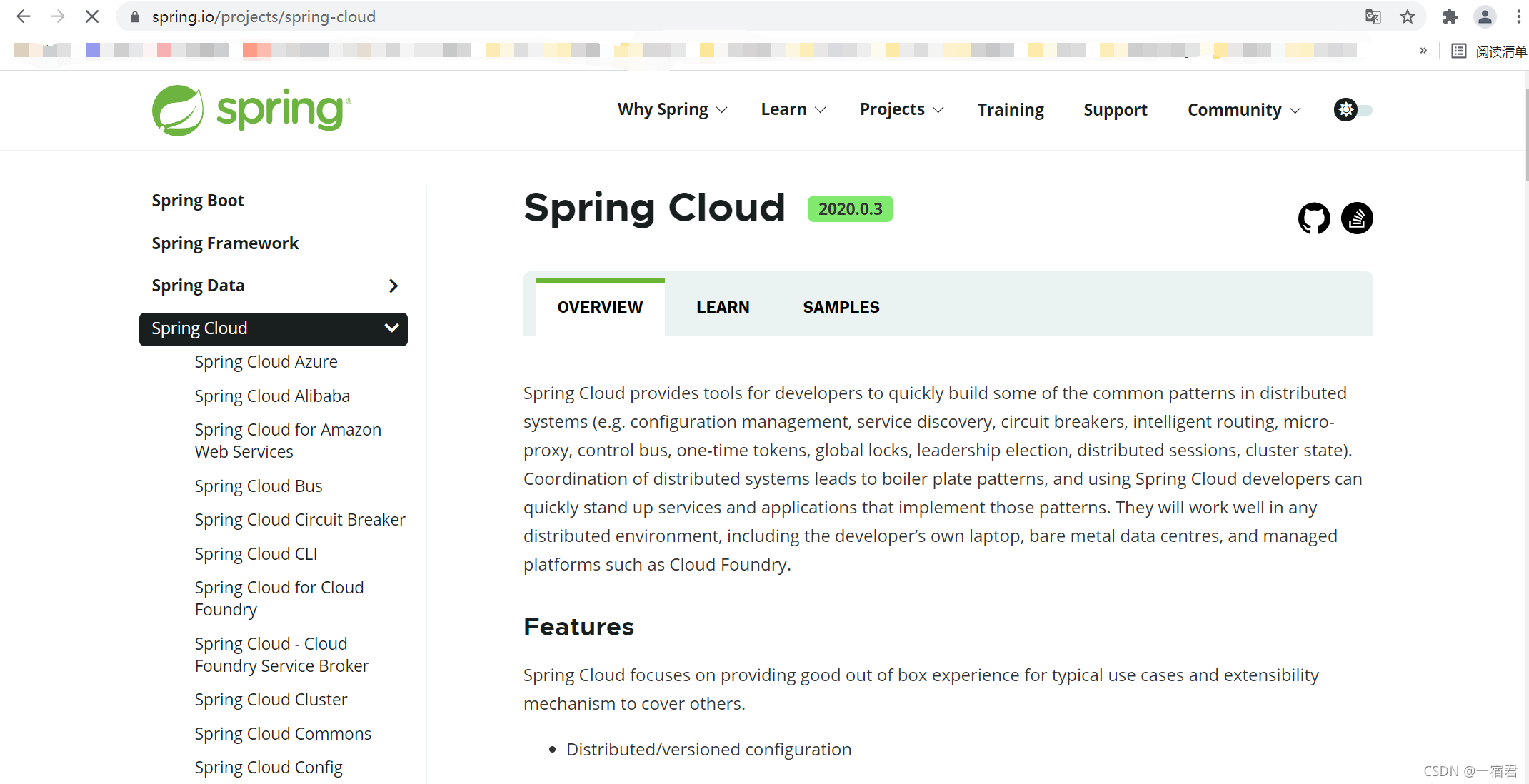This screenshot has width=1529, height=784.
Task: Open Spring Cloud Cluster project
Action: click(x=271, y=700)
